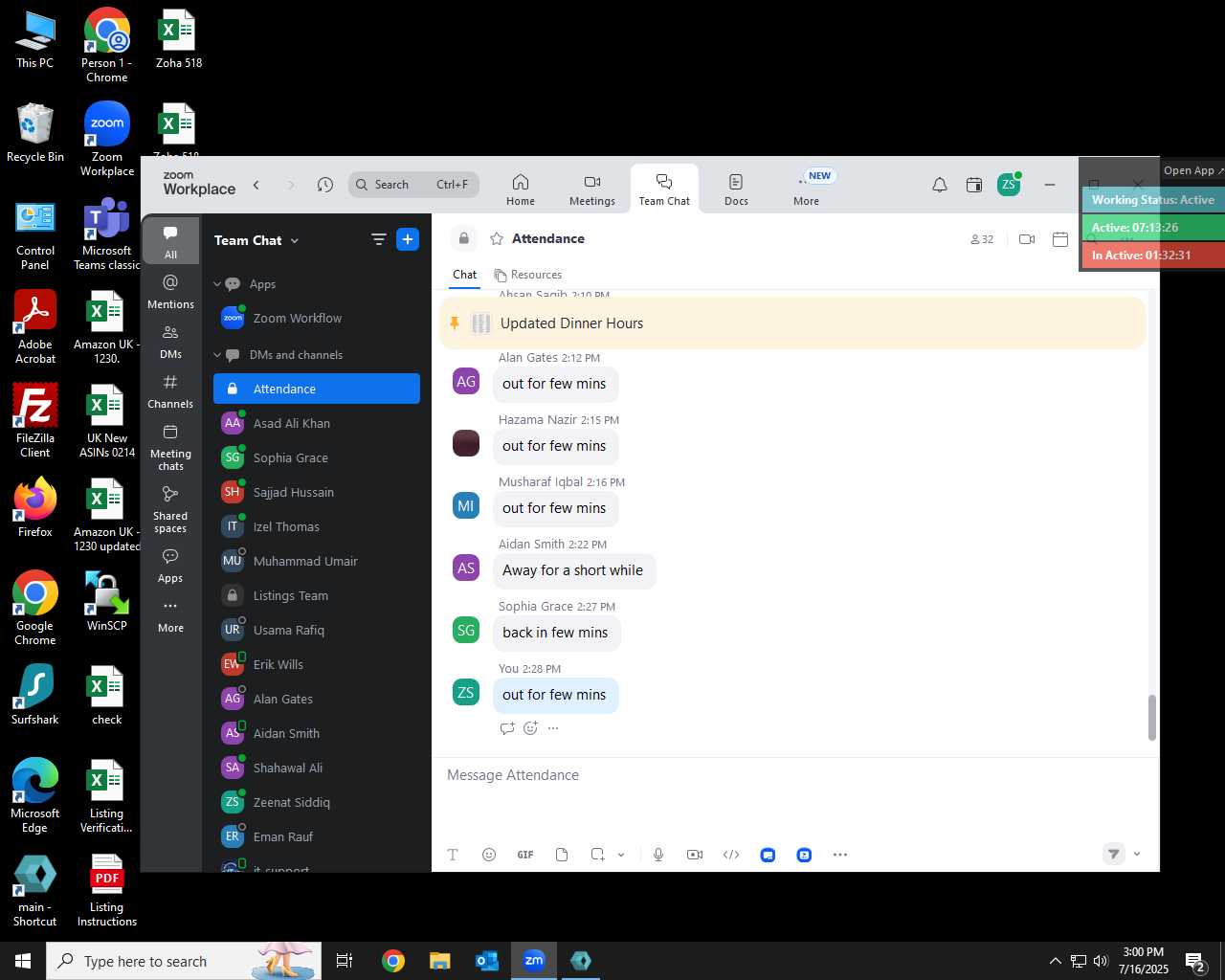Start a video meeting in Attendance
Image resolution: width=1225 pixels, height=980 pixels.
1027,239
